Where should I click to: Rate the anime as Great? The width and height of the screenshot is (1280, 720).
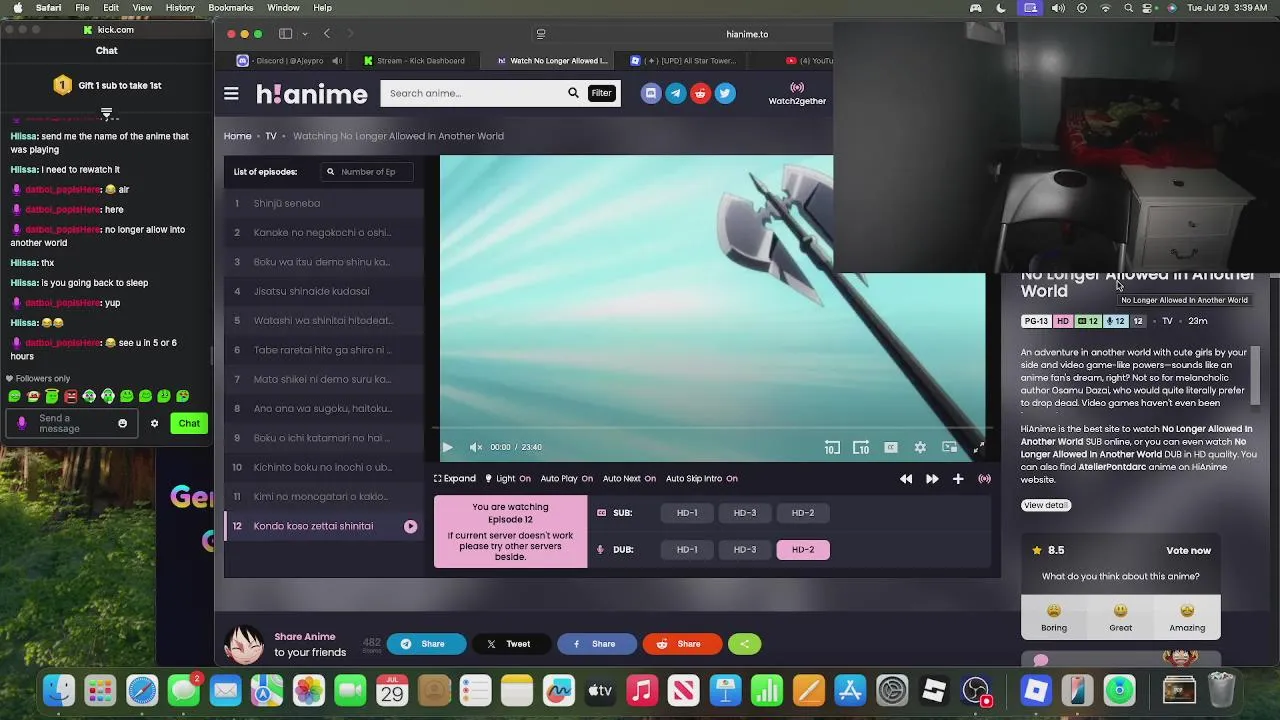(1120, 617)
